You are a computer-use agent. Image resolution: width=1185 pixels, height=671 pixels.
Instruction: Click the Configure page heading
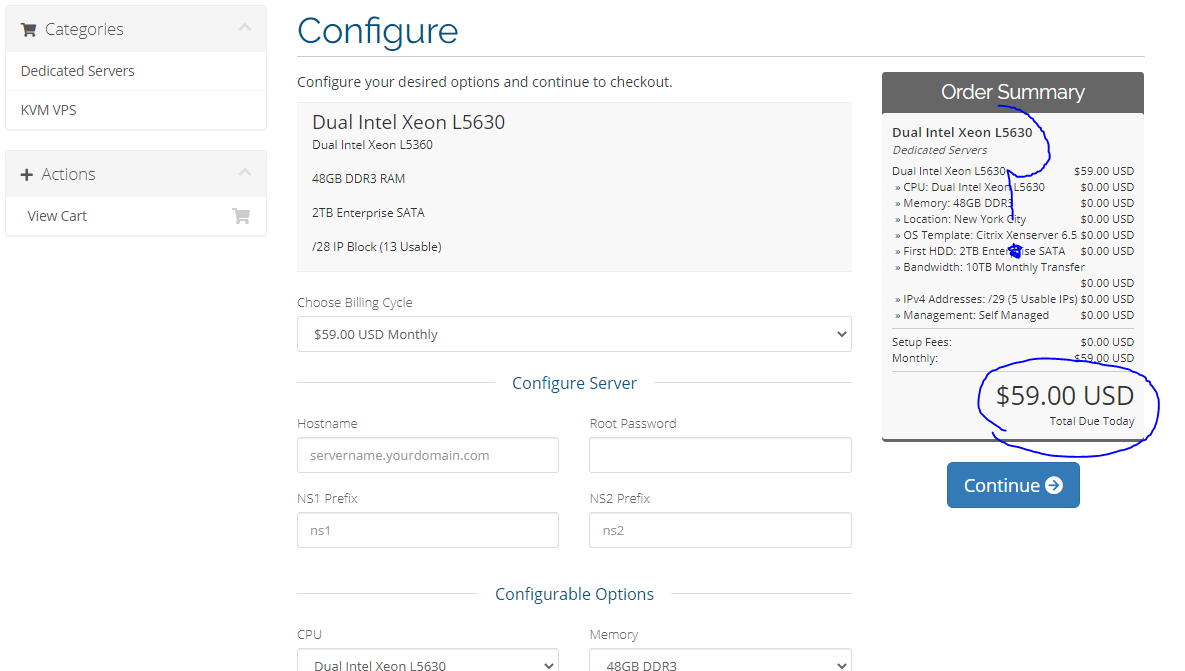378,31
